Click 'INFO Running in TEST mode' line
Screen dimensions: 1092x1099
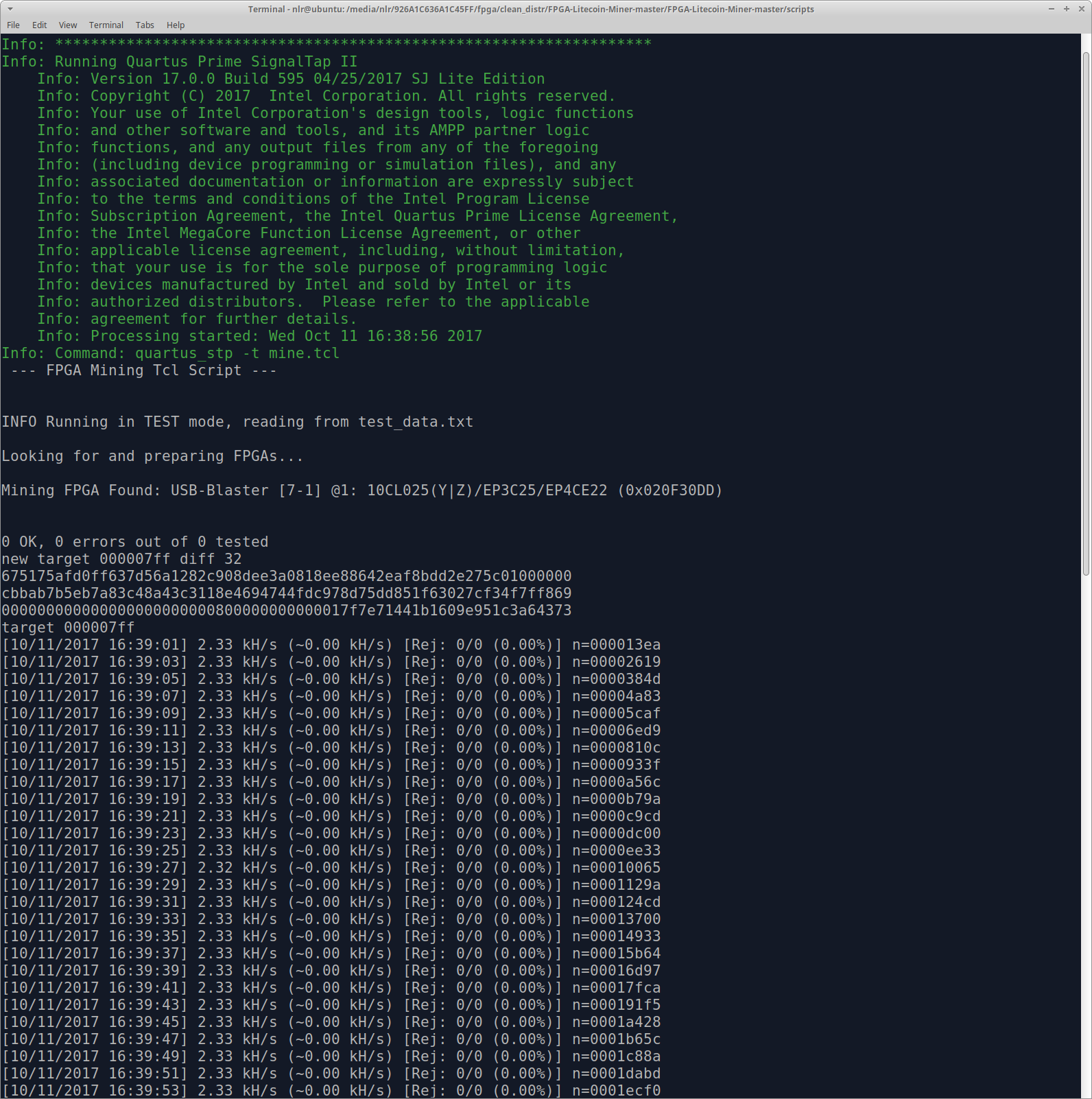[237, 422]
